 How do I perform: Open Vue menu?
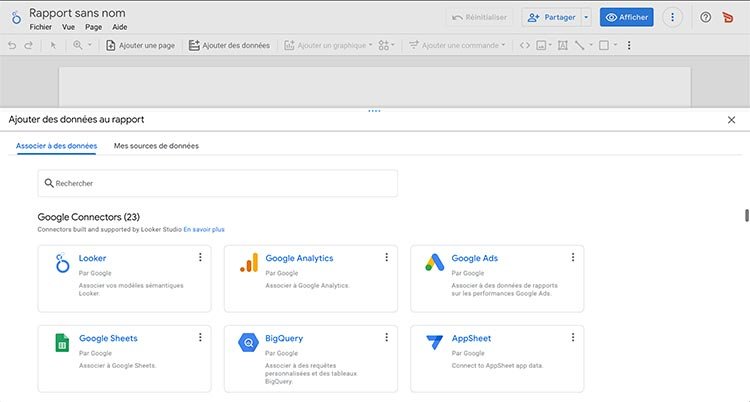[x=68, y=27]
